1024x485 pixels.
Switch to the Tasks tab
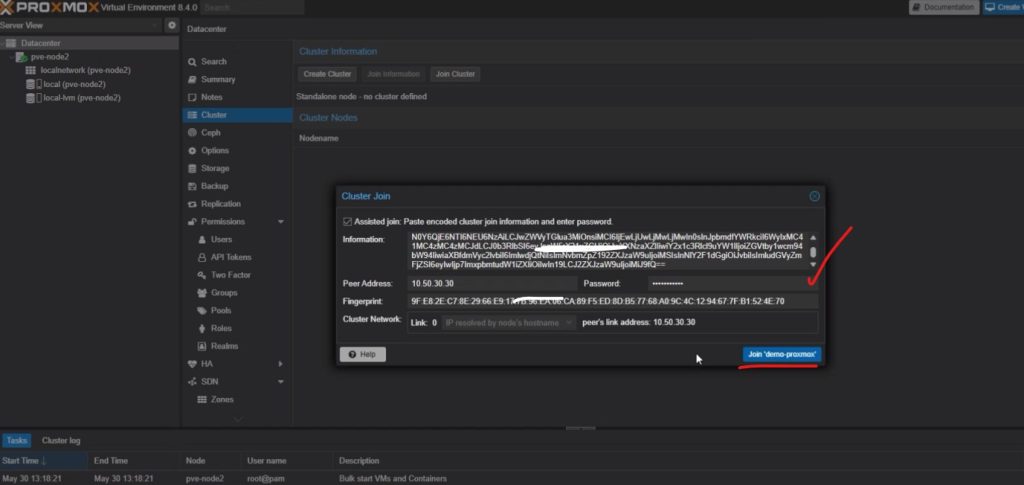pyautogui.click(x=16, y=441)
